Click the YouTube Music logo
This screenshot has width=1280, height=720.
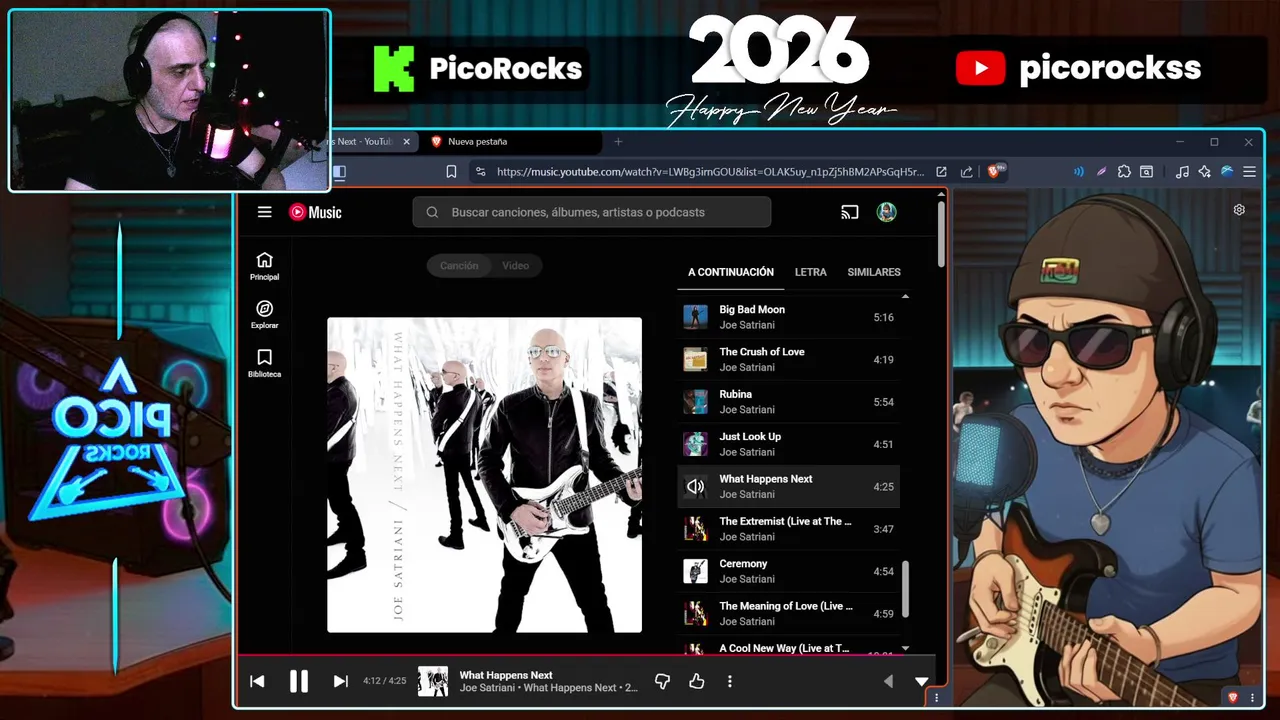(x=315, y=212)
